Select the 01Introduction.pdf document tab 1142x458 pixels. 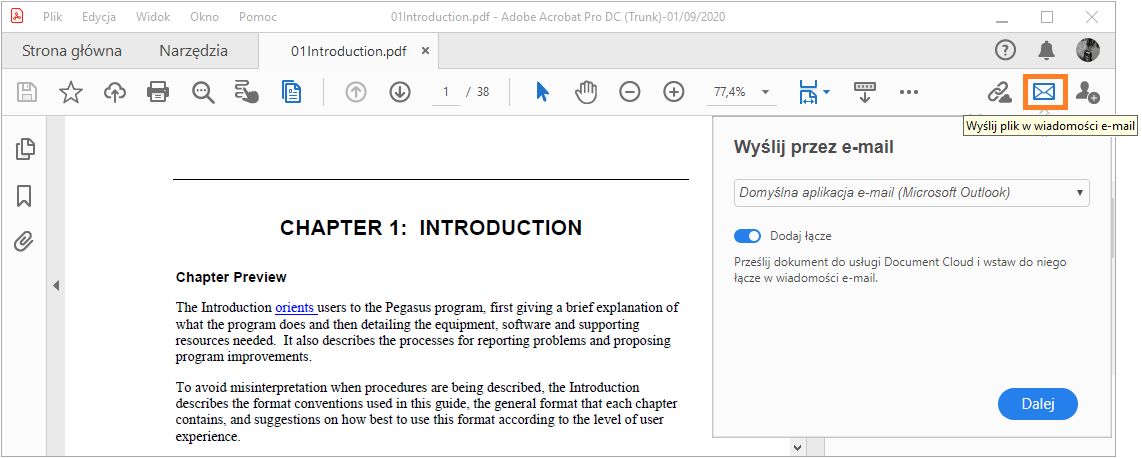[x=349, y=51]
